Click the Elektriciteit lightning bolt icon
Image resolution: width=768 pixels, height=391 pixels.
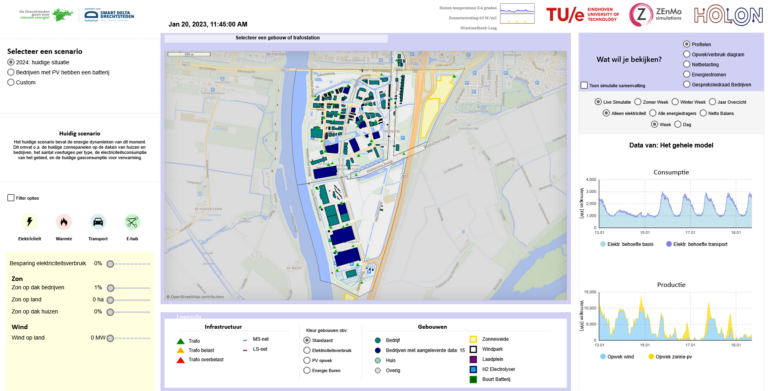[29, 222]
